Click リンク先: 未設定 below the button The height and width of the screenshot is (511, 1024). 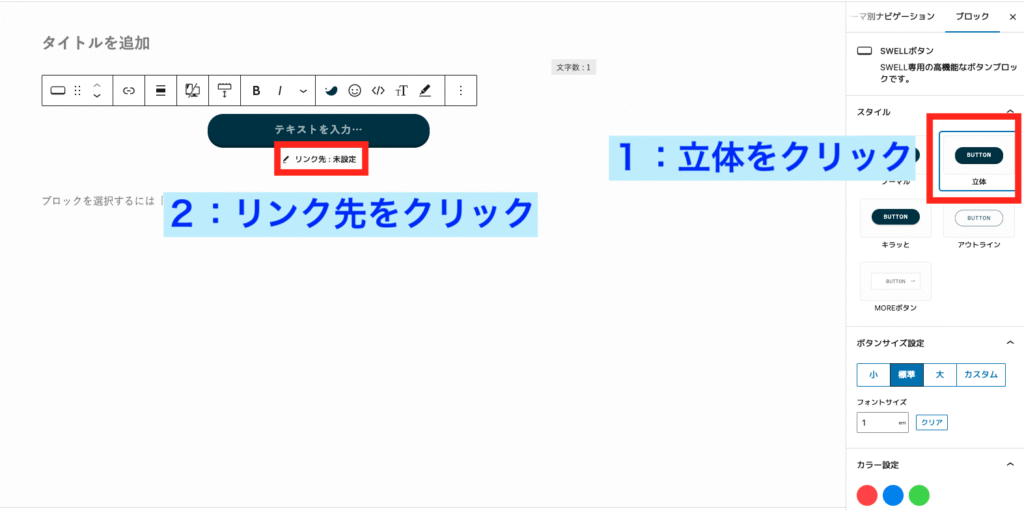coord(319,159)
